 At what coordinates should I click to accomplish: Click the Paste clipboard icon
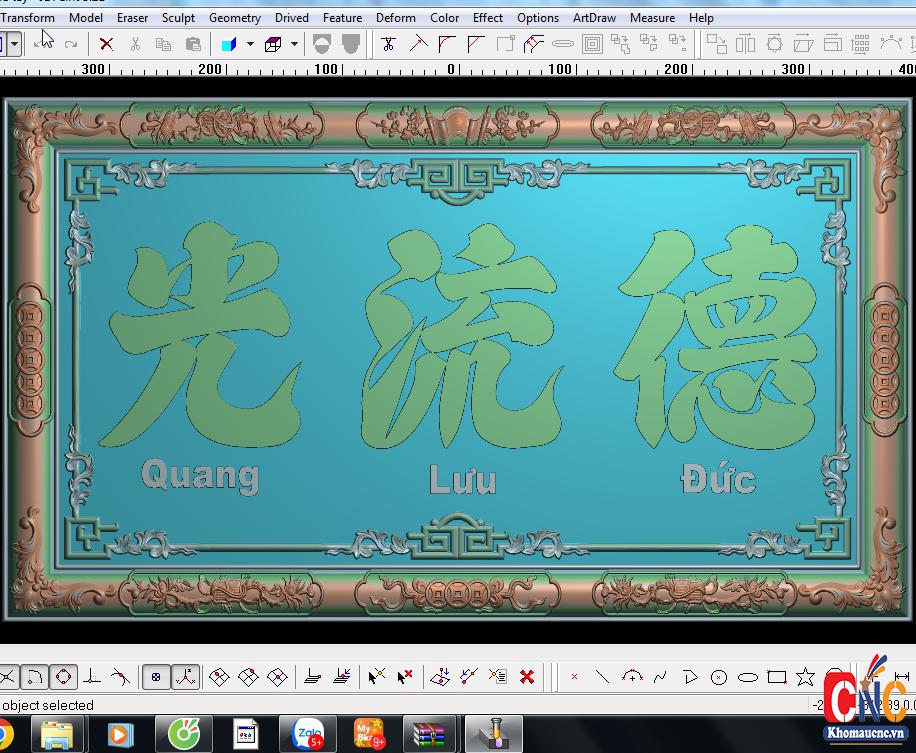[x=193, y=44]
